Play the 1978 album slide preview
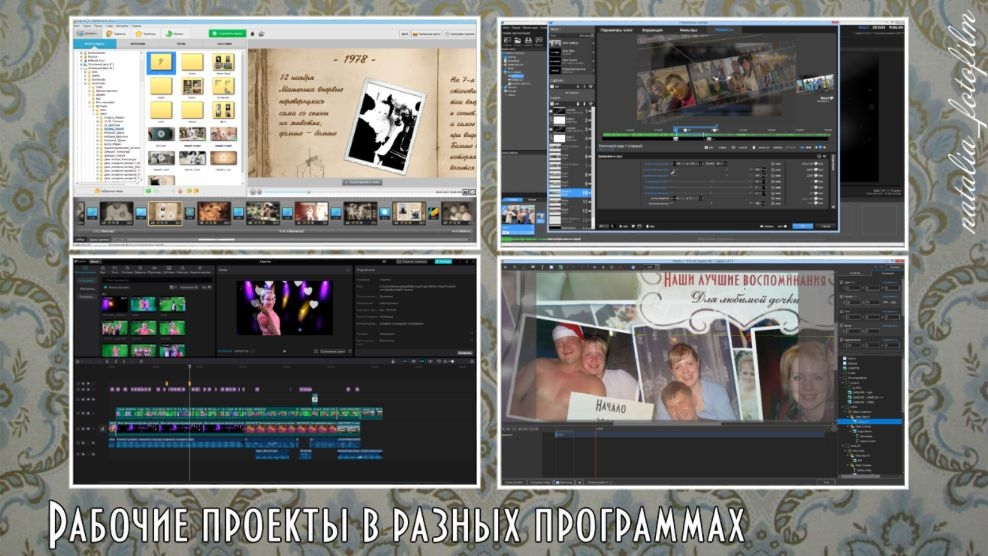Viewport: 988px width, 556px height. pos(253,192)
